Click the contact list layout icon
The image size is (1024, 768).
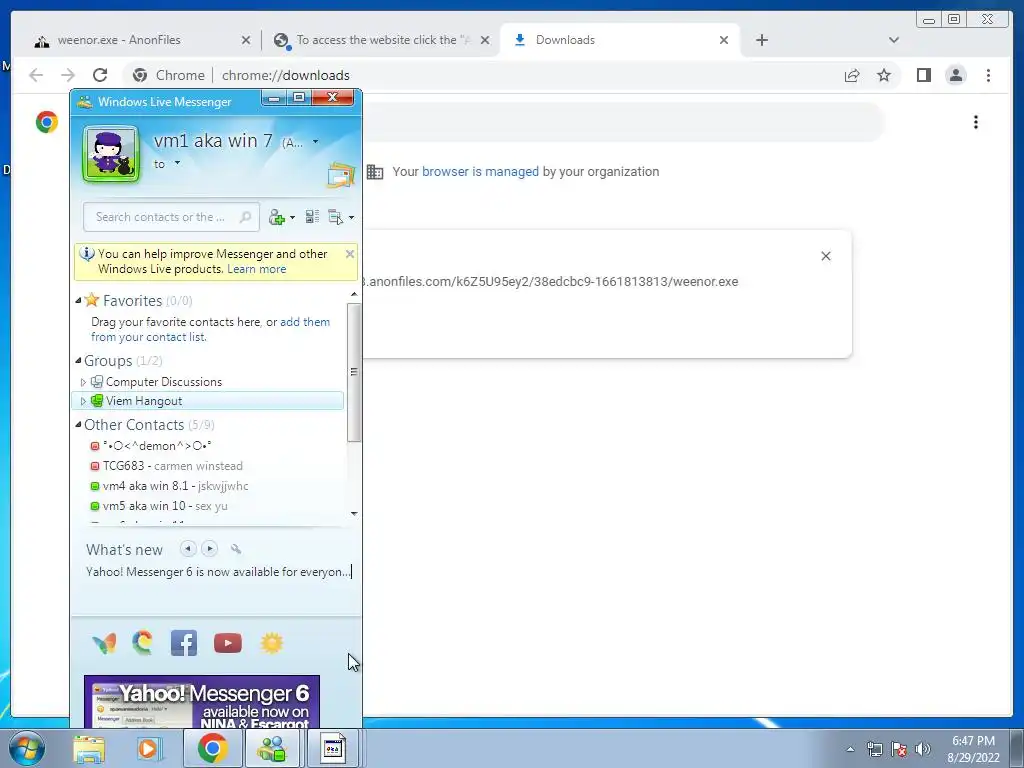pos(312,217)
